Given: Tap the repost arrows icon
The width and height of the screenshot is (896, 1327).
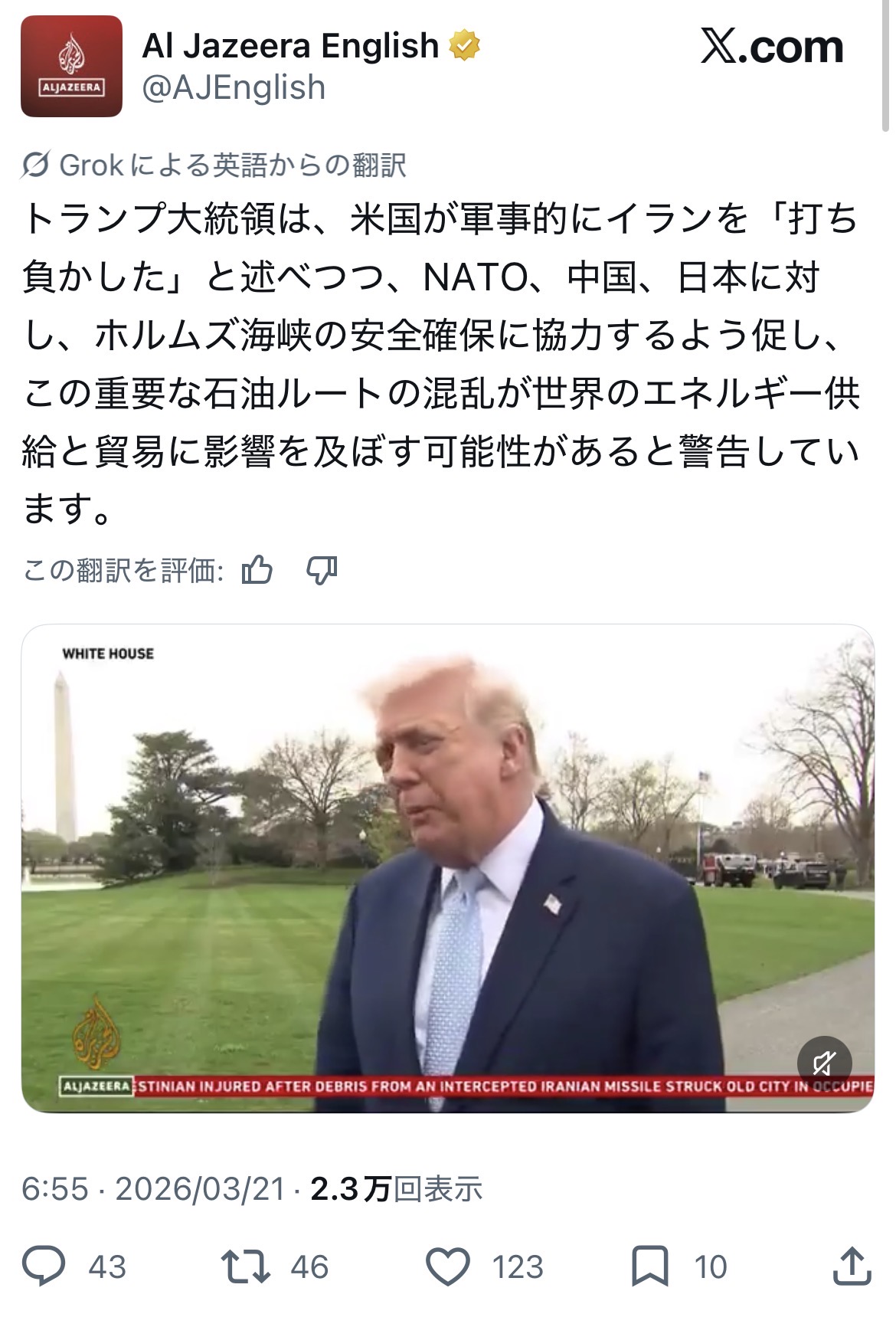Looking at the screenshot, I should click(245, 1266).
